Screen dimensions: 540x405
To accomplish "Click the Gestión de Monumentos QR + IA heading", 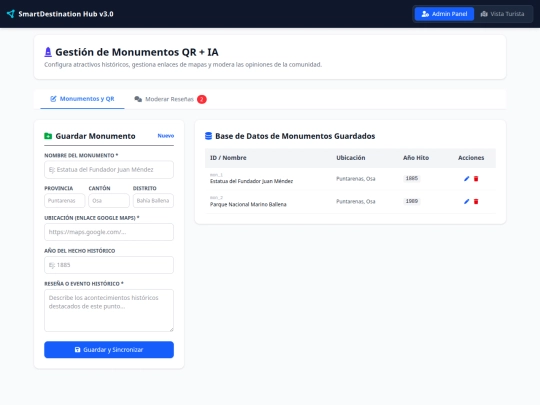I will pyautogui.click(x=137, y=52).
